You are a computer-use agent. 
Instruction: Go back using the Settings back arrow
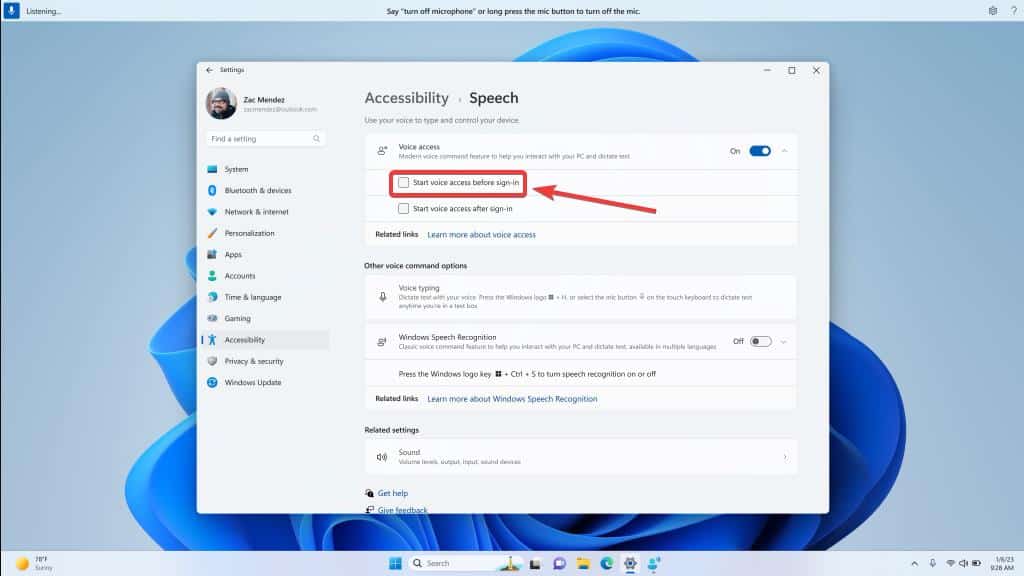tap(209, 70)
